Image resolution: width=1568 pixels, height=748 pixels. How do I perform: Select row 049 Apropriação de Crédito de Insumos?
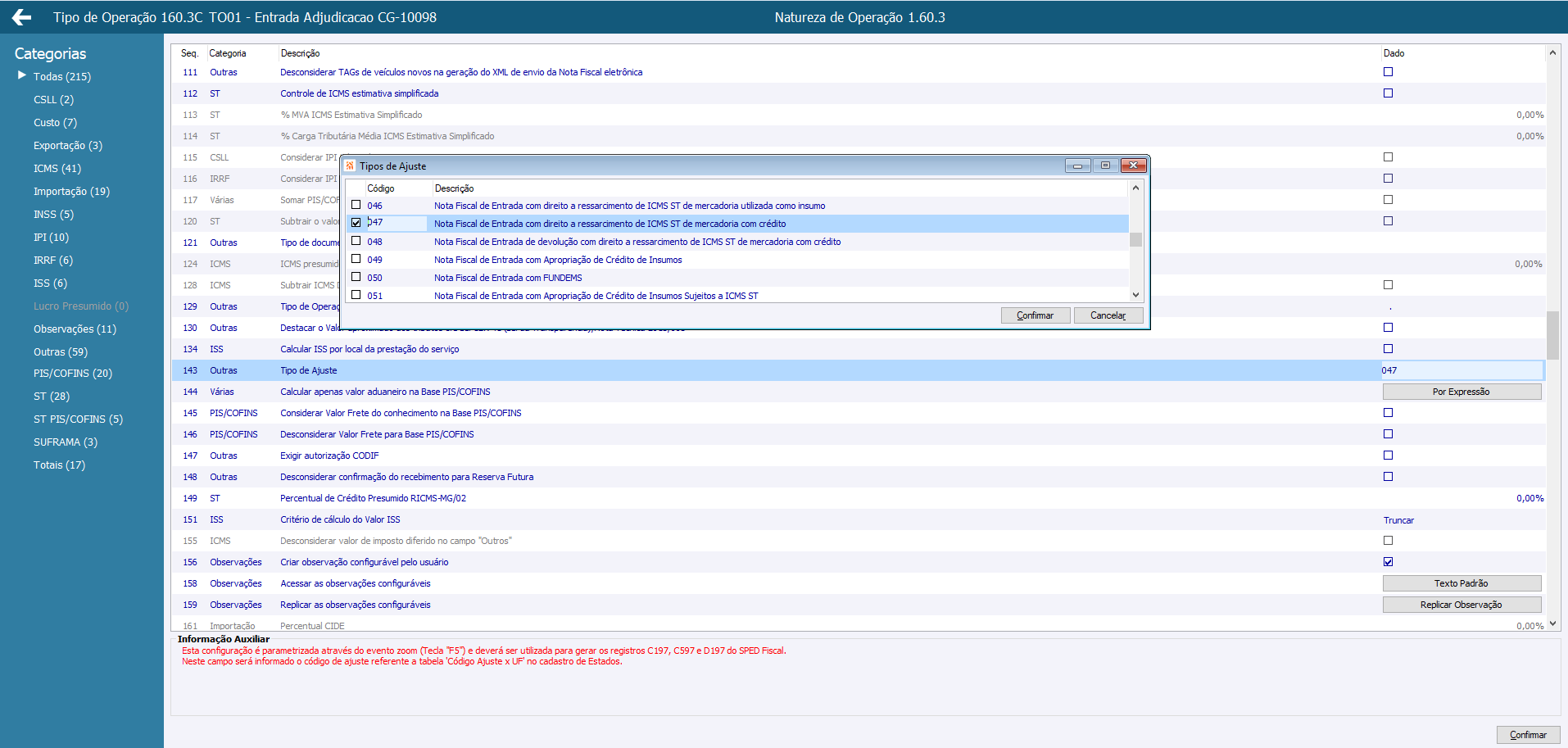737,260
